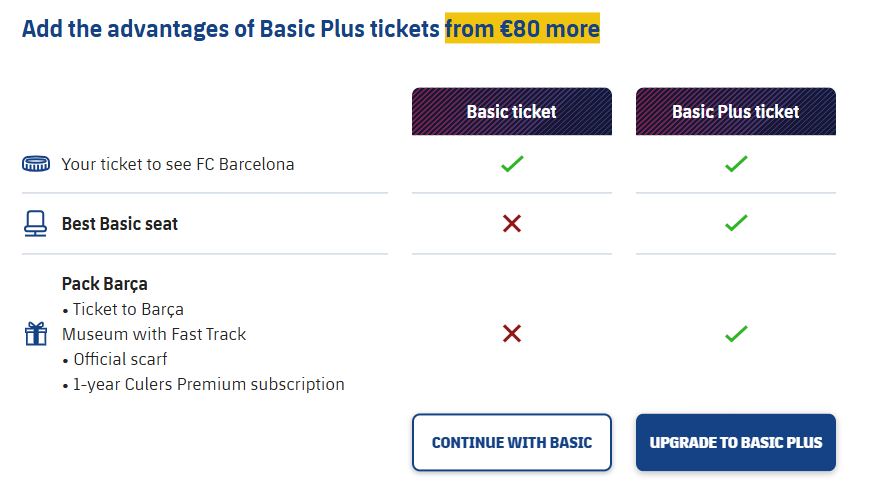
Task: Click the seat icon next to Best Basic seat
Action: coord(36,224)
